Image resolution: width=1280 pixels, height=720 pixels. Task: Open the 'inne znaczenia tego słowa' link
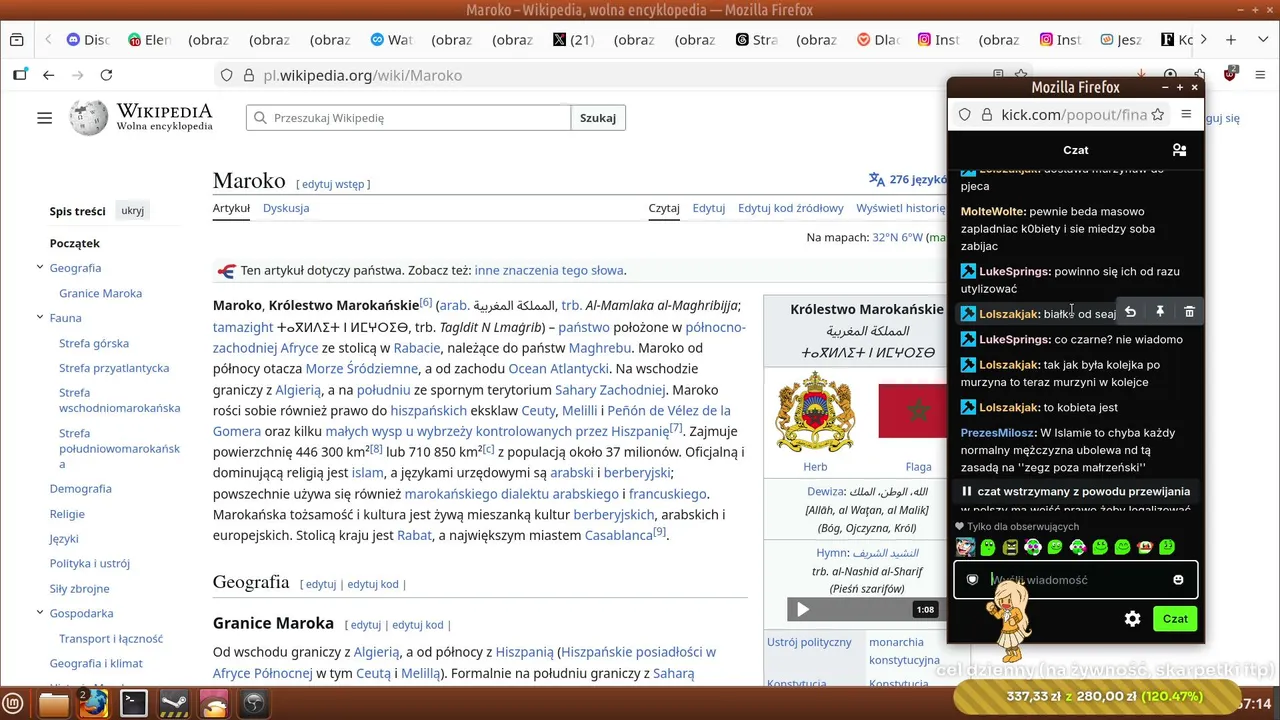point(549,270)
